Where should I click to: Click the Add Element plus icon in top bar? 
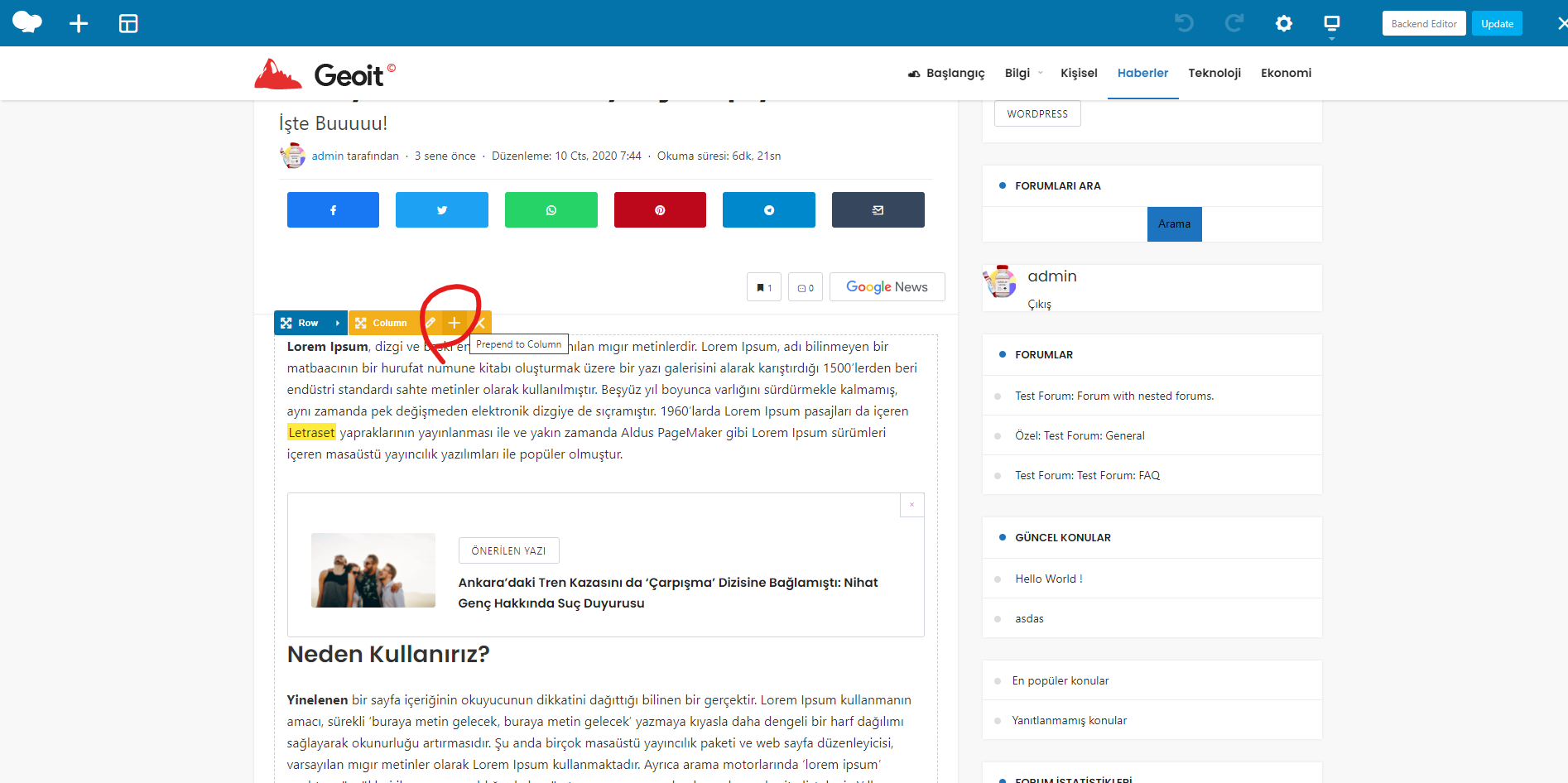(79, 23)
